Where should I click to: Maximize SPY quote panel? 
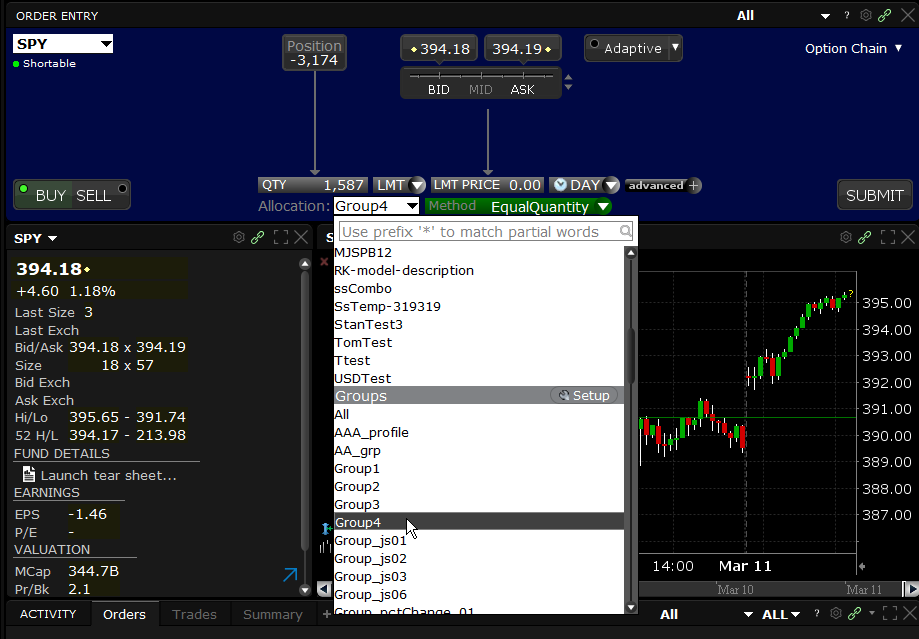(281, 237)
